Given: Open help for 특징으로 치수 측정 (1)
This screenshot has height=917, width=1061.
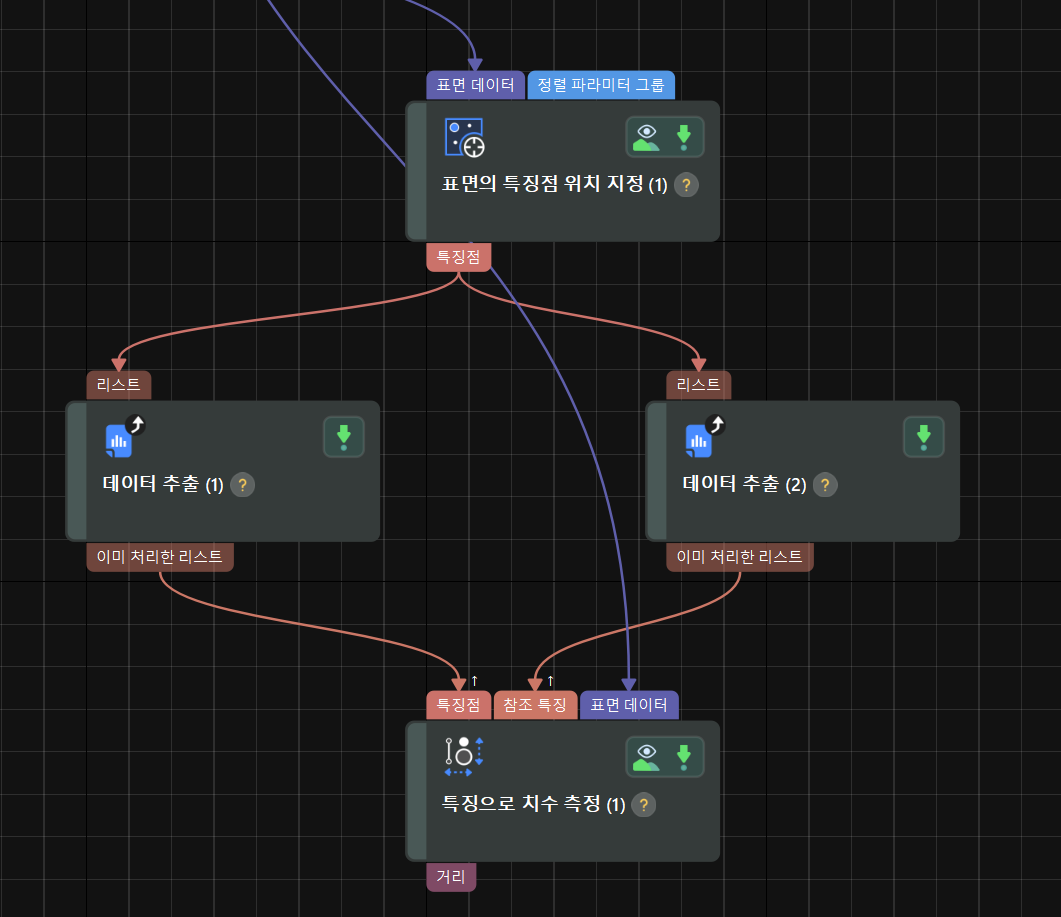Looking at the screenshot, I should coord(644,805).
